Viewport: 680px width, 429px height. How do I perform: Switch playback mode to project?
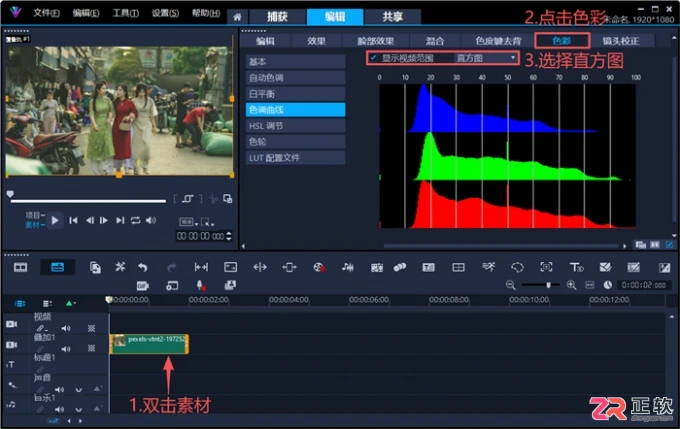click(34, 215)
